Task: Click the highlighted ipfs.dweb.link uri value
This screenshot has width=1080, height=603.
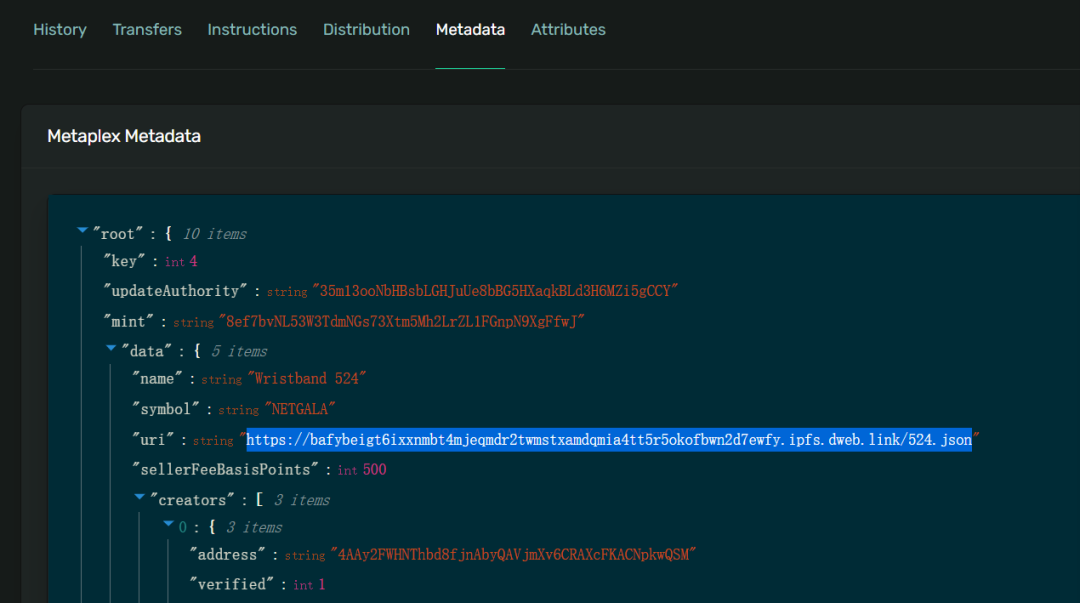Action: point(609,440)
